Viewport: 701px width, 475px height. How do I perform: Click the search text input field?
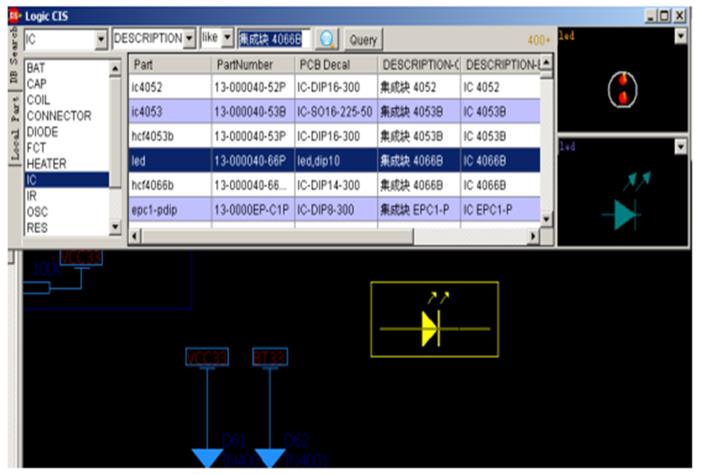(x=274, y=39)
